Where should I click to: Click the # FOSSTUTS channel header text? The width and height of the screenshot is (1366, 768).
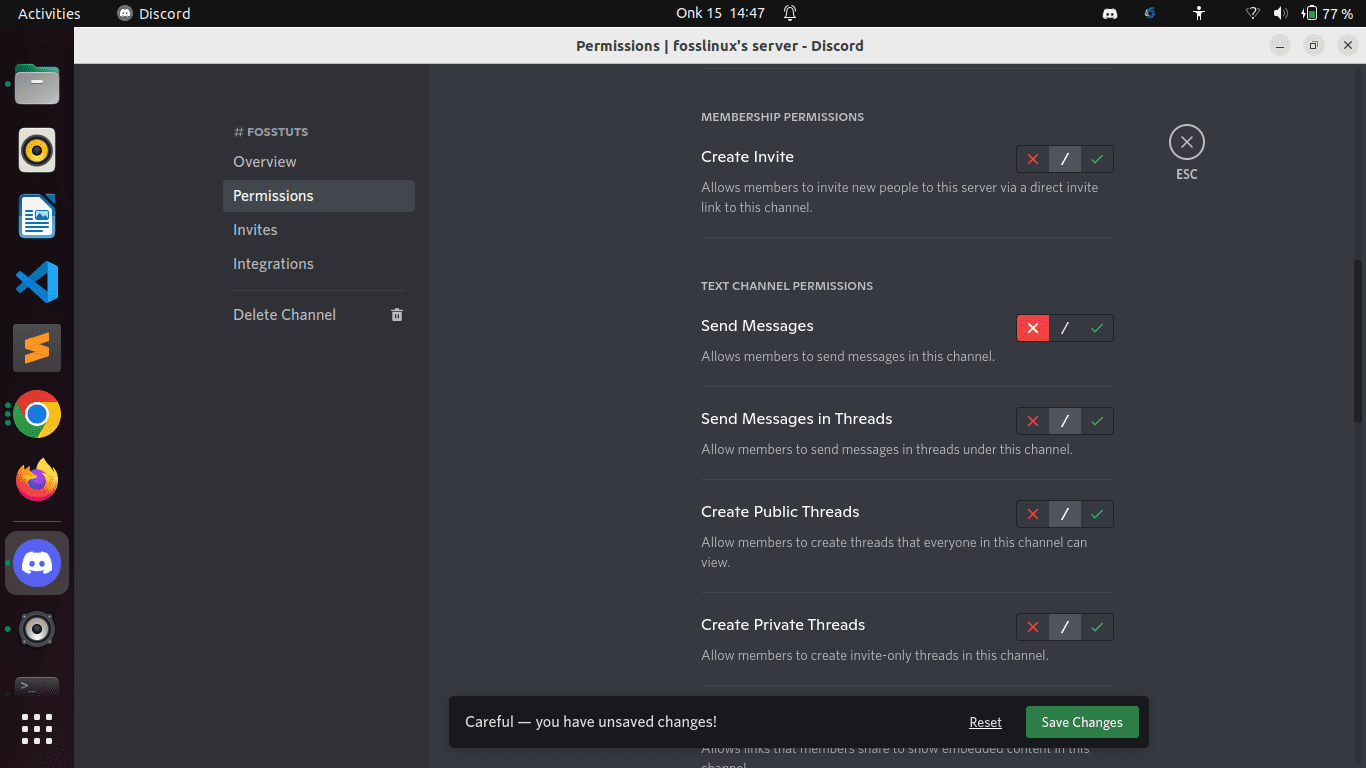(271, 132)
